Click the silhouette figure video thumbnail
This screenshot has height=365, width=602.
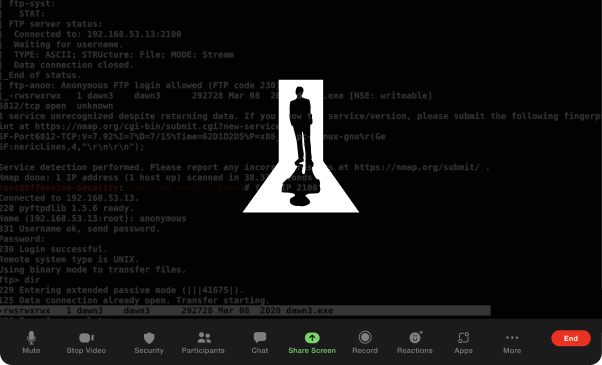click(301, 146)
